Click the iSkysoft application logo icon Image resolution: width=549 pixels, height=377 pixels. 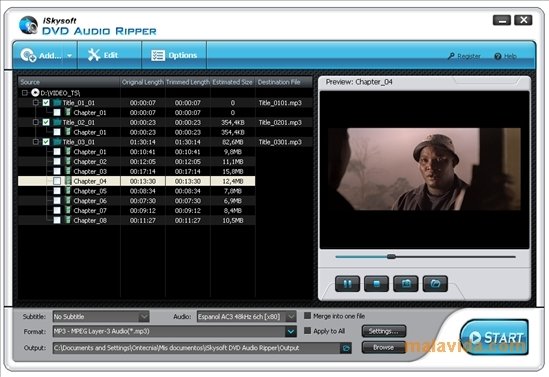coord(28,25)
